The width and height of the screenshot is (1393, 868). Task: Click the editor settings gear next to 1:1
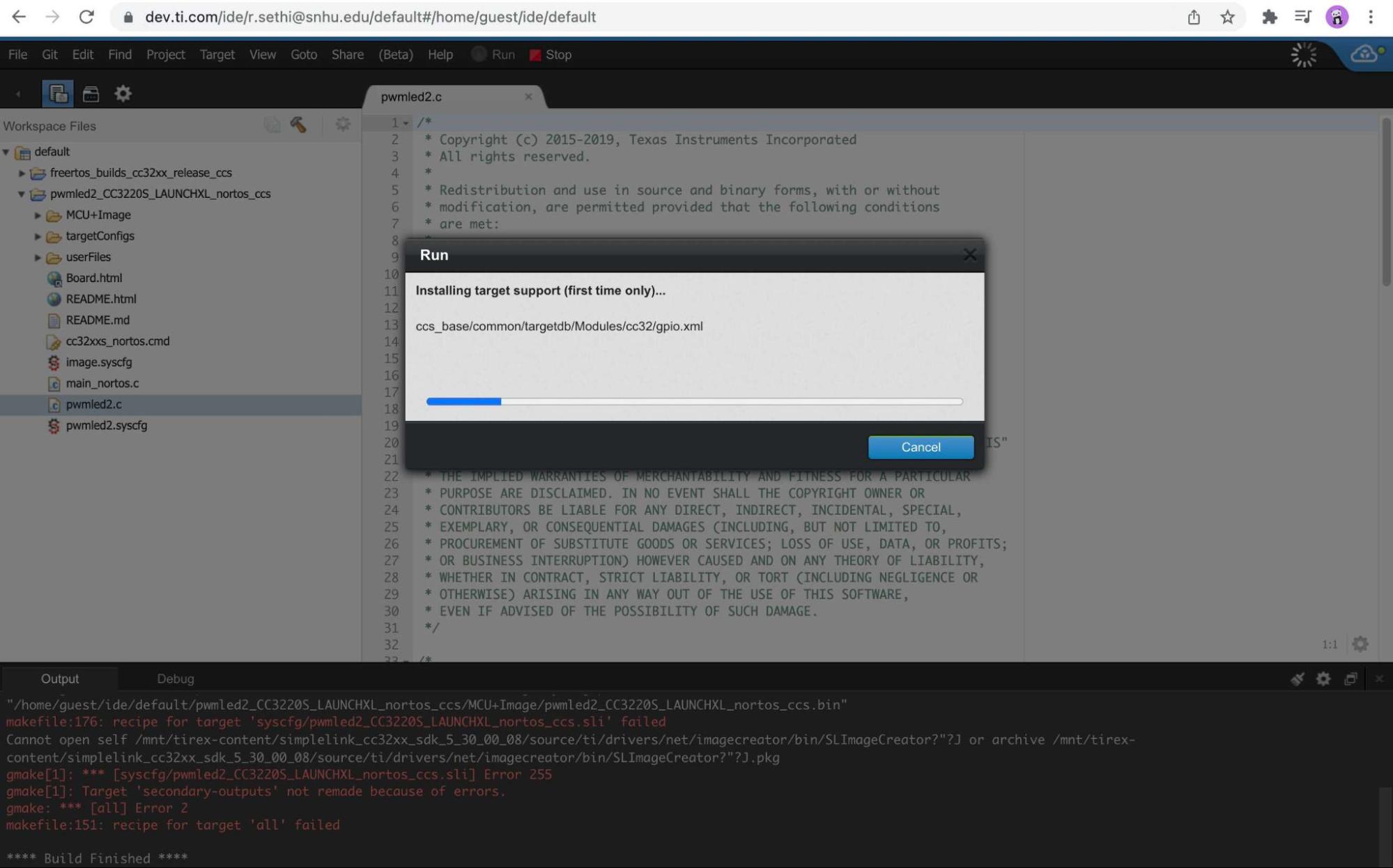click(1360, 644)
